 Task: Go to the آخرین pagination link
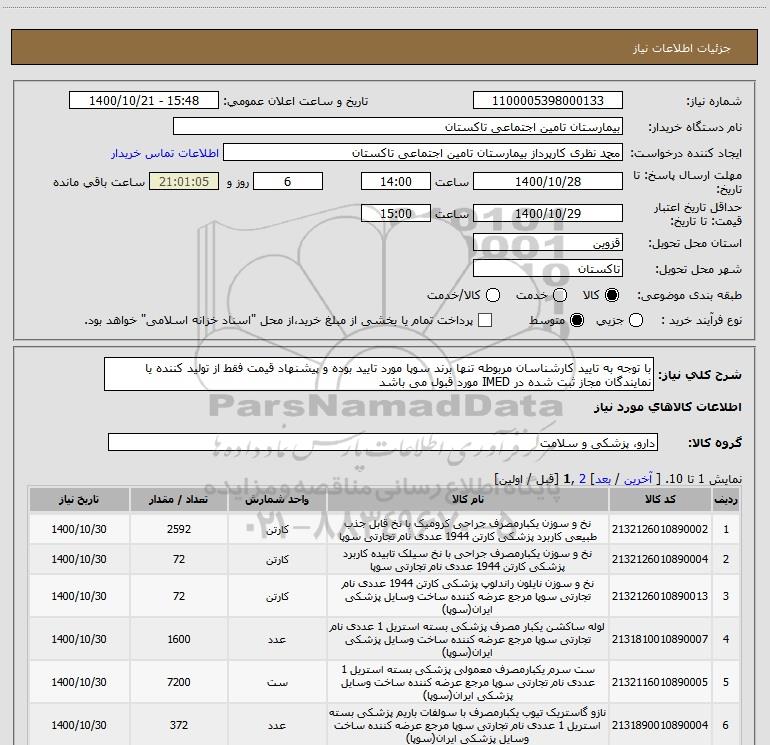click(x=638, y=479)
